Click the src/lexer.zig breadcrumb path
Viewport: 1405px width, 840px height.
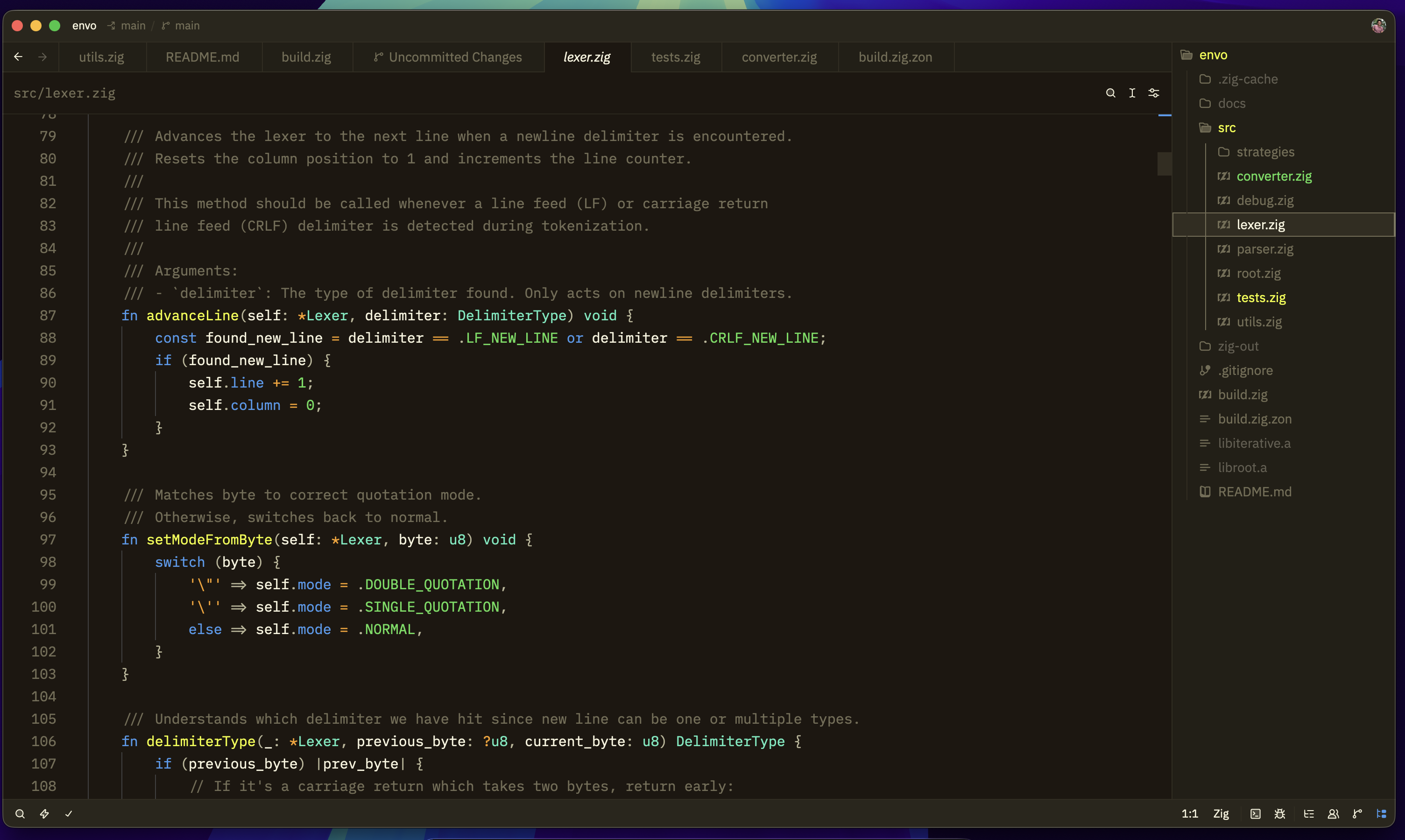pos(64,93)
